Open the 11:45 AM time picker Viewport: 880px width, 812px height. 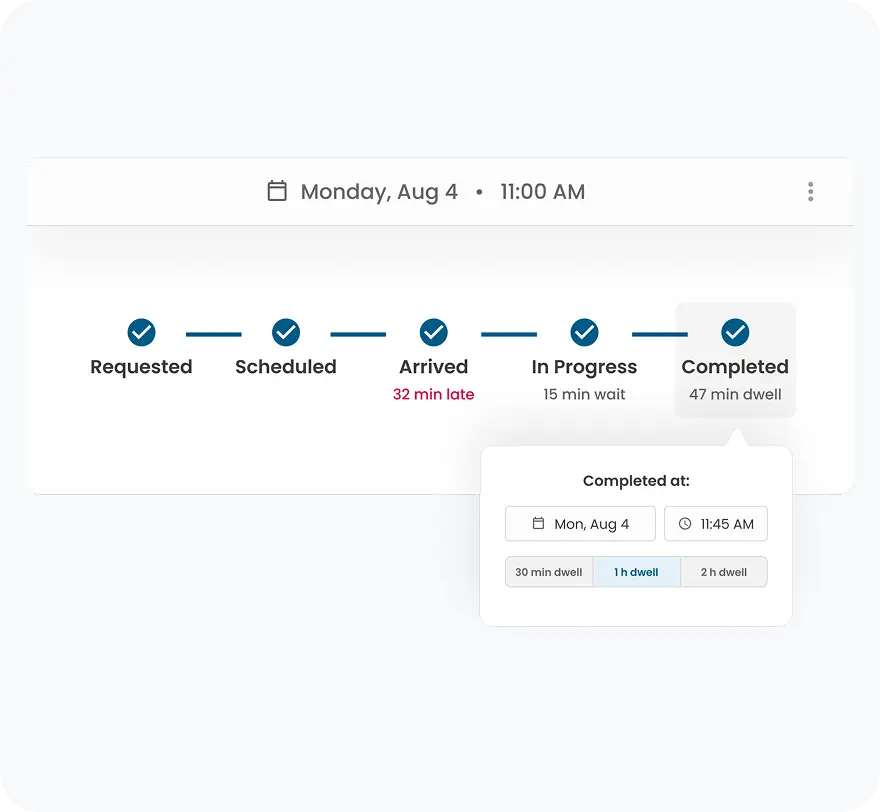point(716,523)
